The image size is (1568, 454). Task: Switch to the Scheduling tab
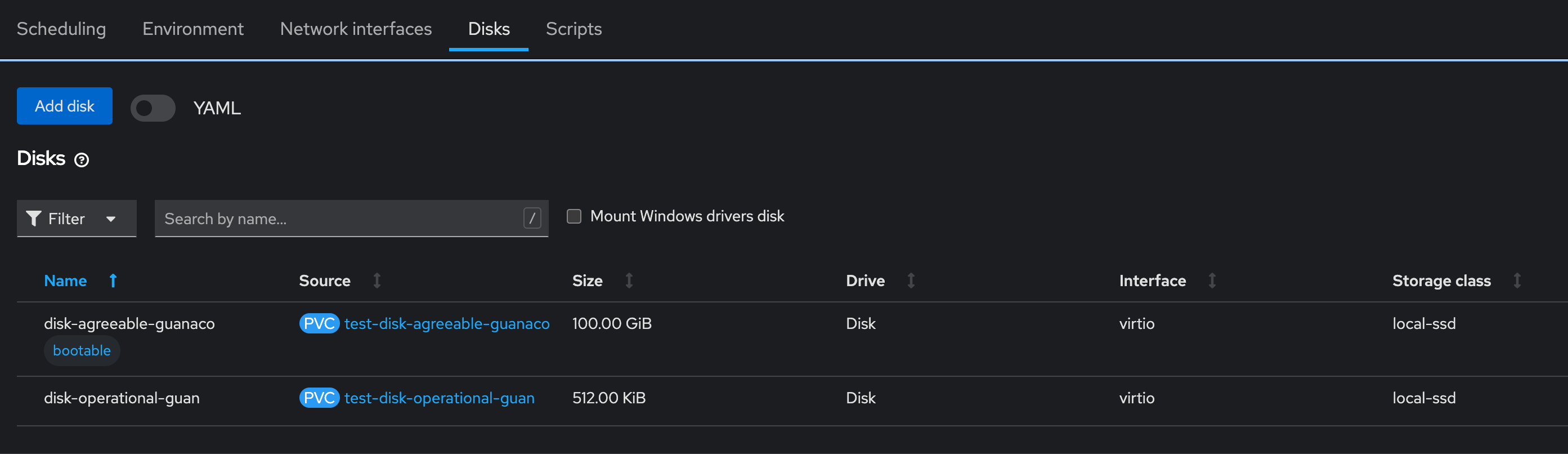pyautogui.click(x=61, y=29)
